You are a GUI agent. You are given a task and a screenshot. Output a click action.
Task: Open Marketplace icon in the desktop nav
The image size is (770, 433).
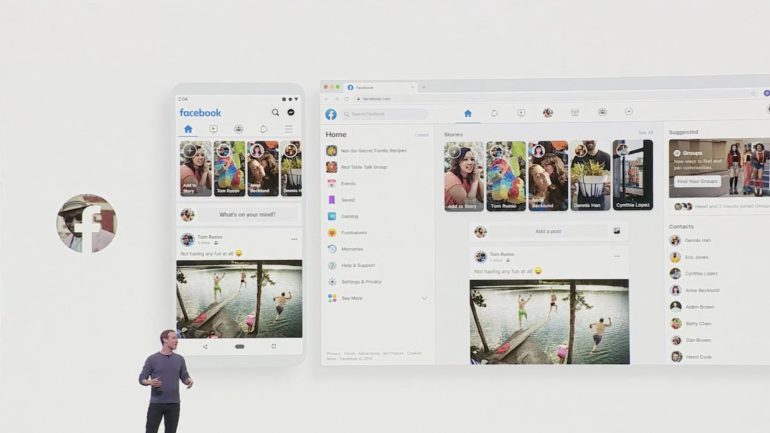click(x=575, y=112)
